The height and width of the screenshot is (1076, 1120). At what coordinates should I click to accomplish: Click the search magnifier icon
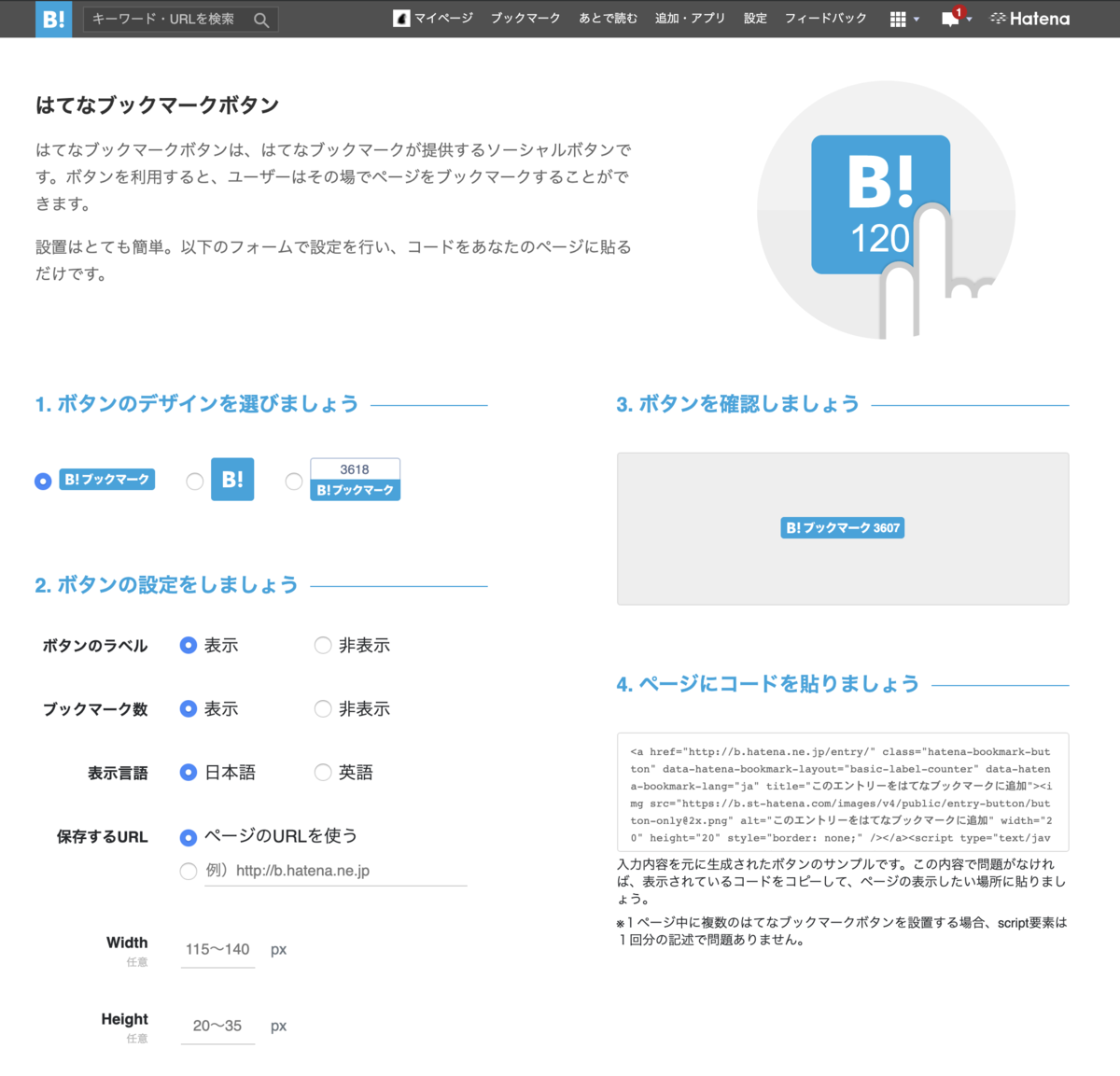point(261,19)
